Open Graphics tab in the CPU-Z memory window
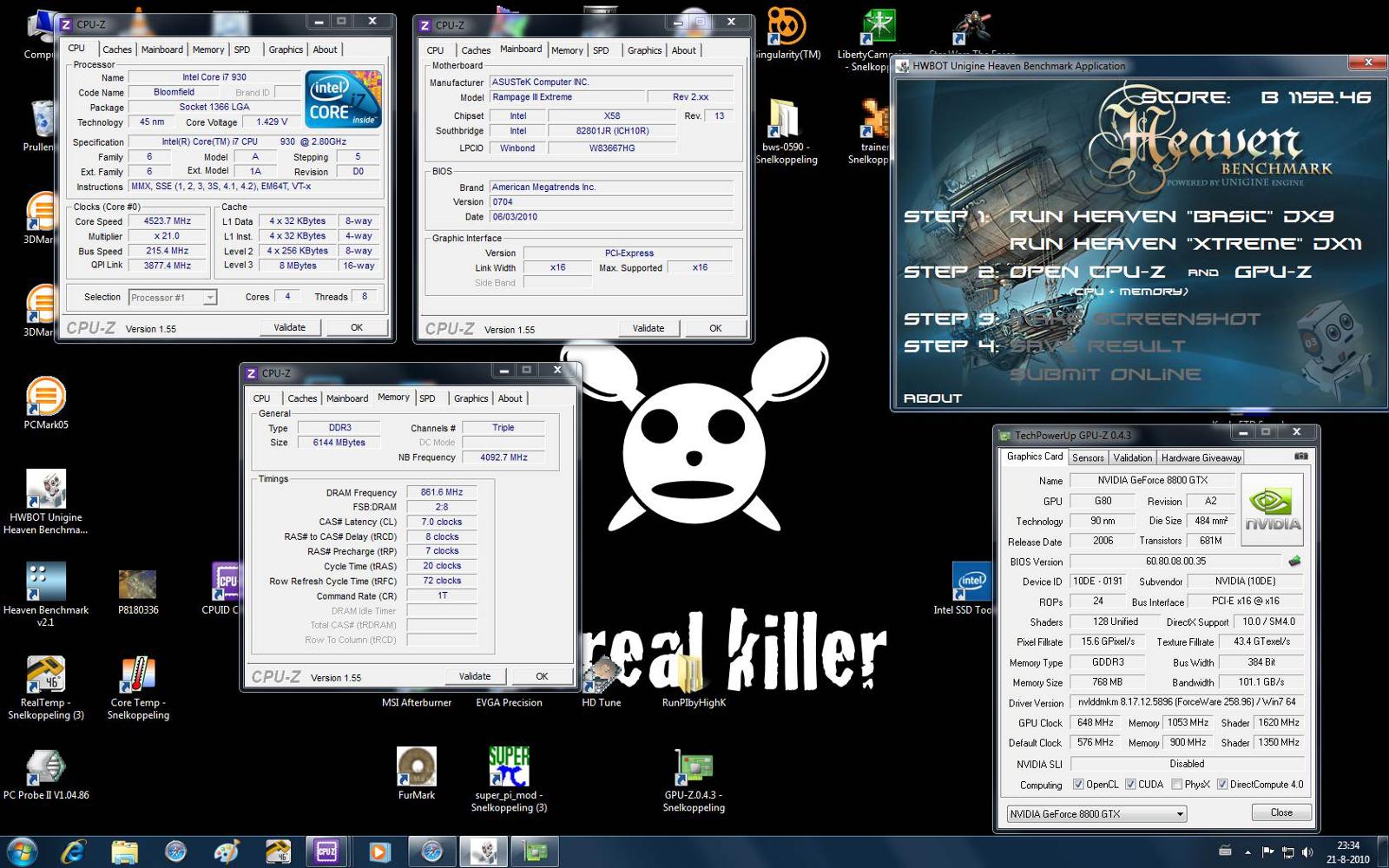 [471, 398]
